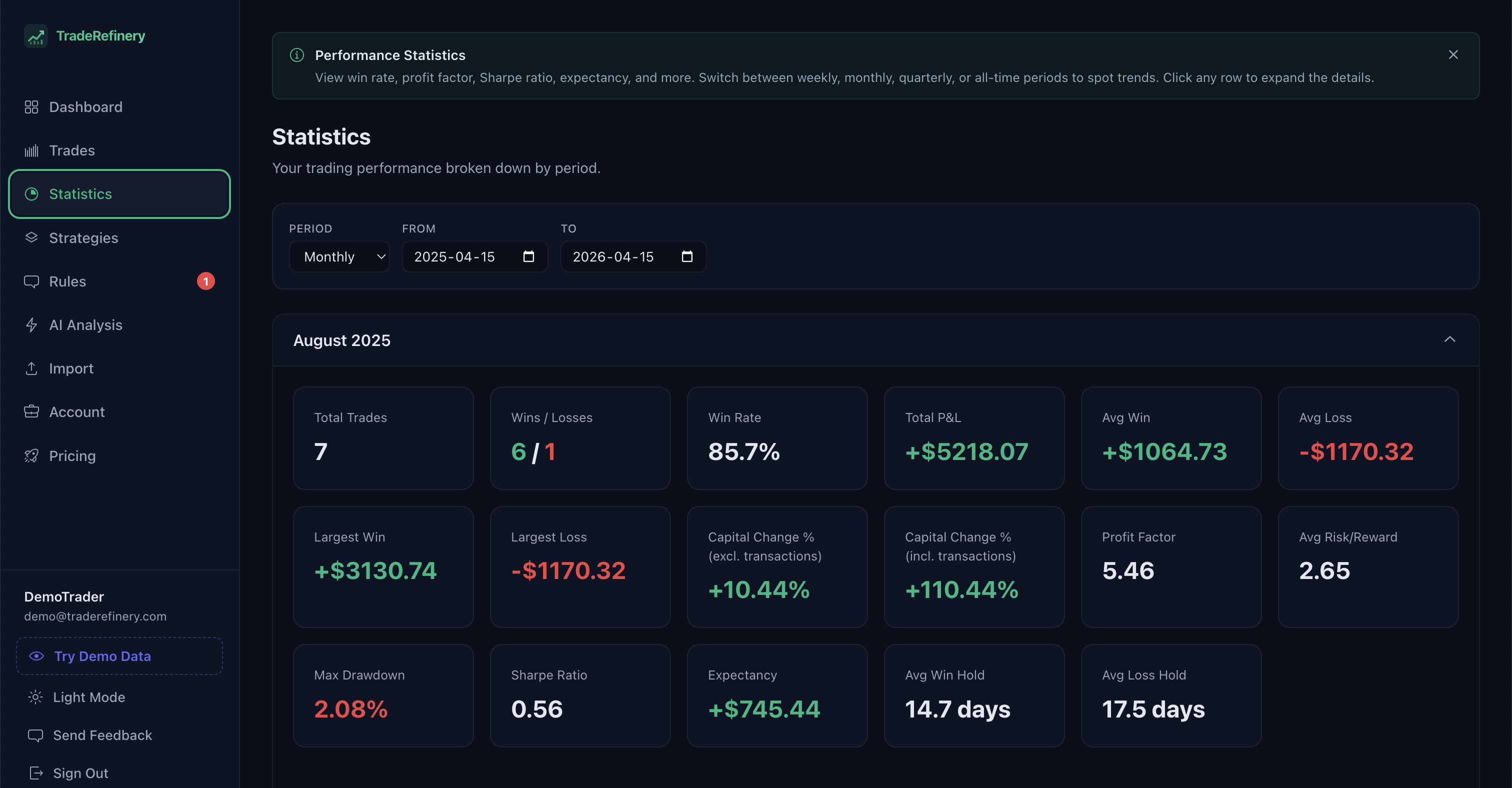The width and height of the screenshot is (1512, 788).
Task: Click Expectancy value +$745.44
Action: click(763, 709)
